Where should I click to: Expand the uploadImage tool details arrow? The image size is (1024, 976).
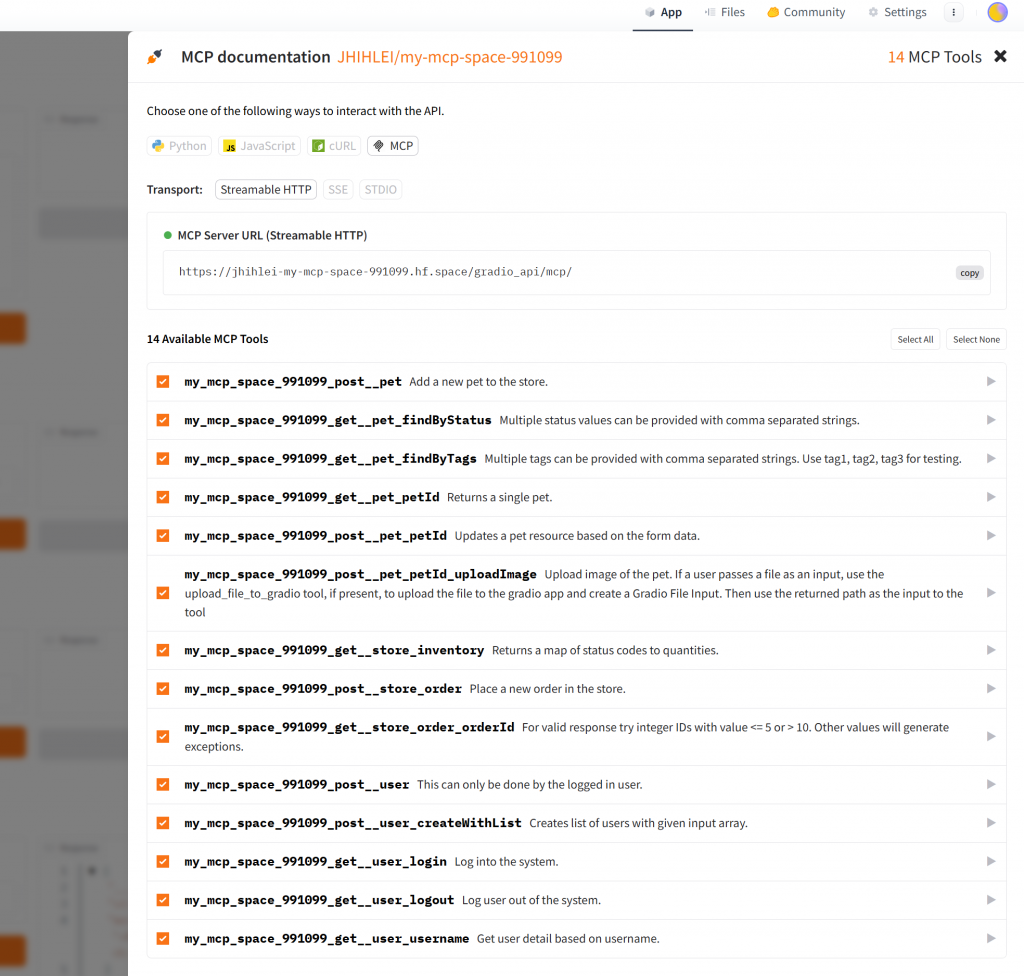pos(991,593)
